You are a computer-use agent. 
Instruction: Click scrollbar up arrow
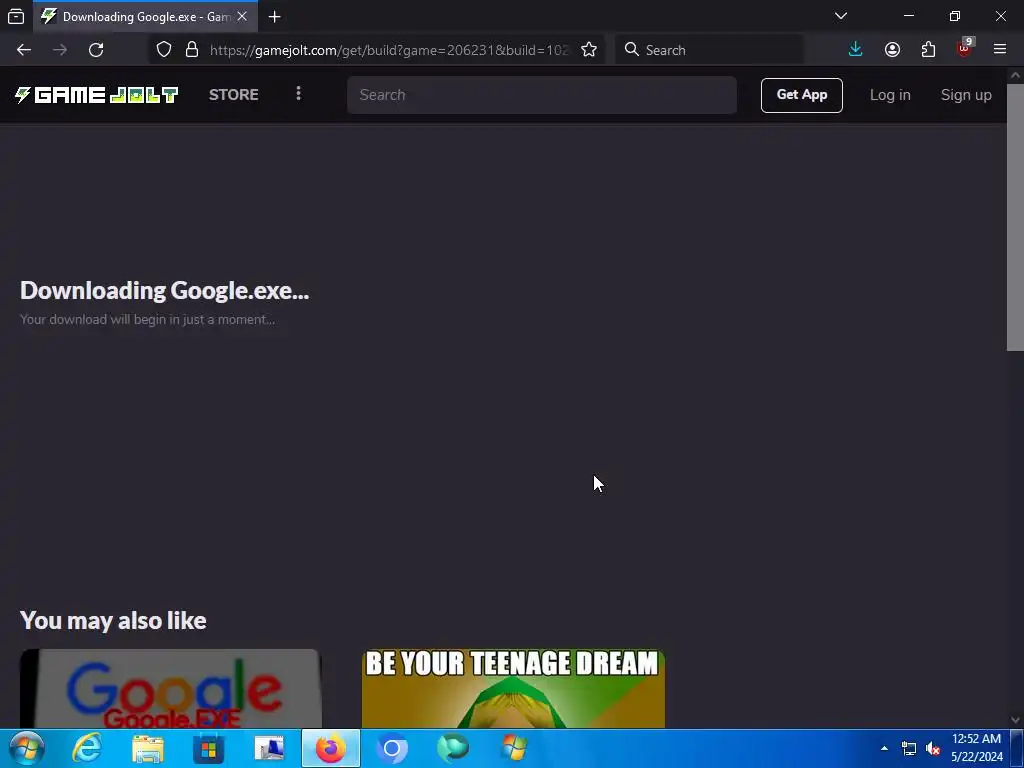click(1015, 75)
